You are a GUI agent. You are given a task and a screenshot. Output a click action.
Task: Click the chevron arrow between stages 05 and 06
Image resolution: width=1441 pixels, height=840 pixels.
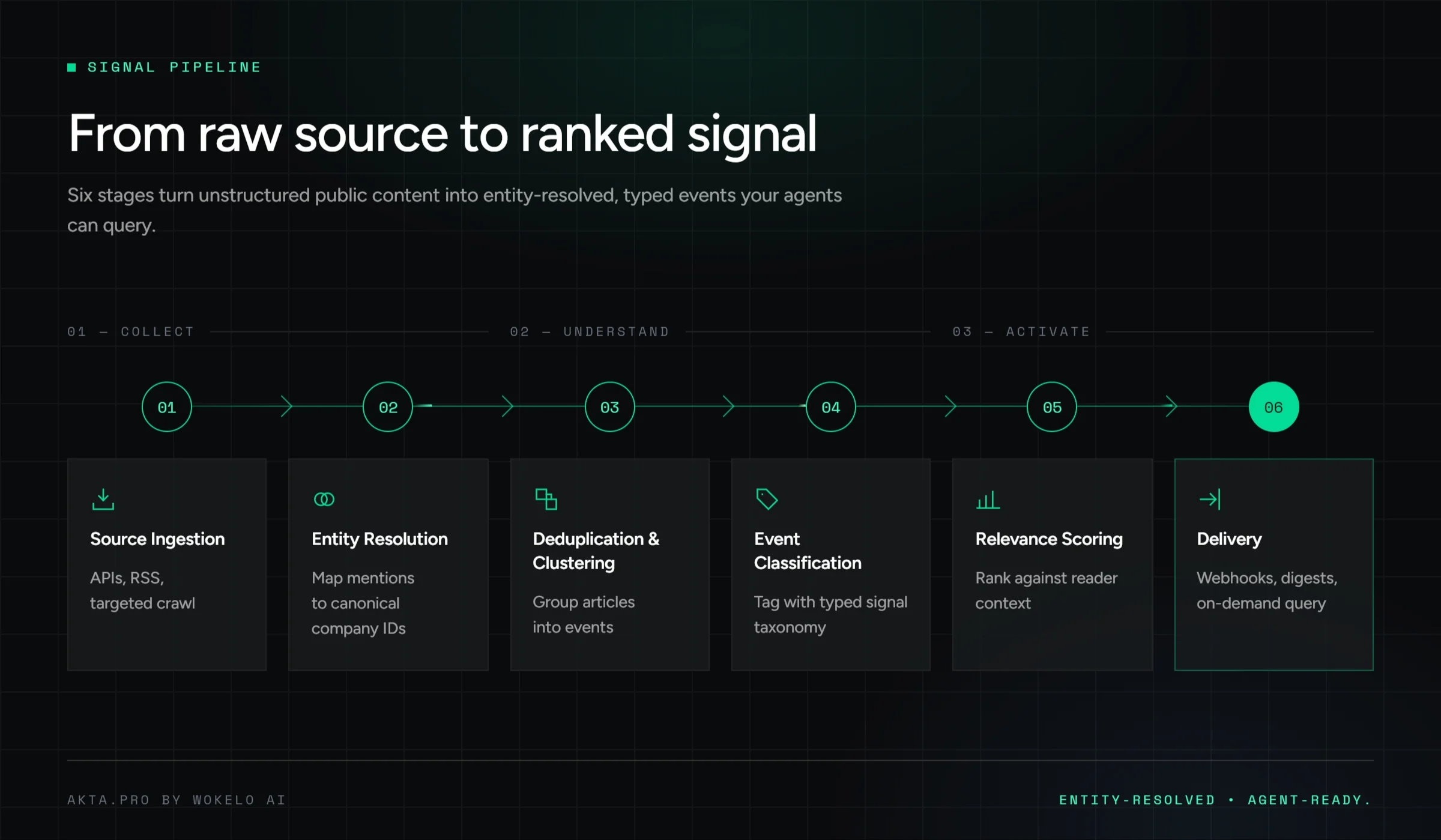click(1171, 406)
